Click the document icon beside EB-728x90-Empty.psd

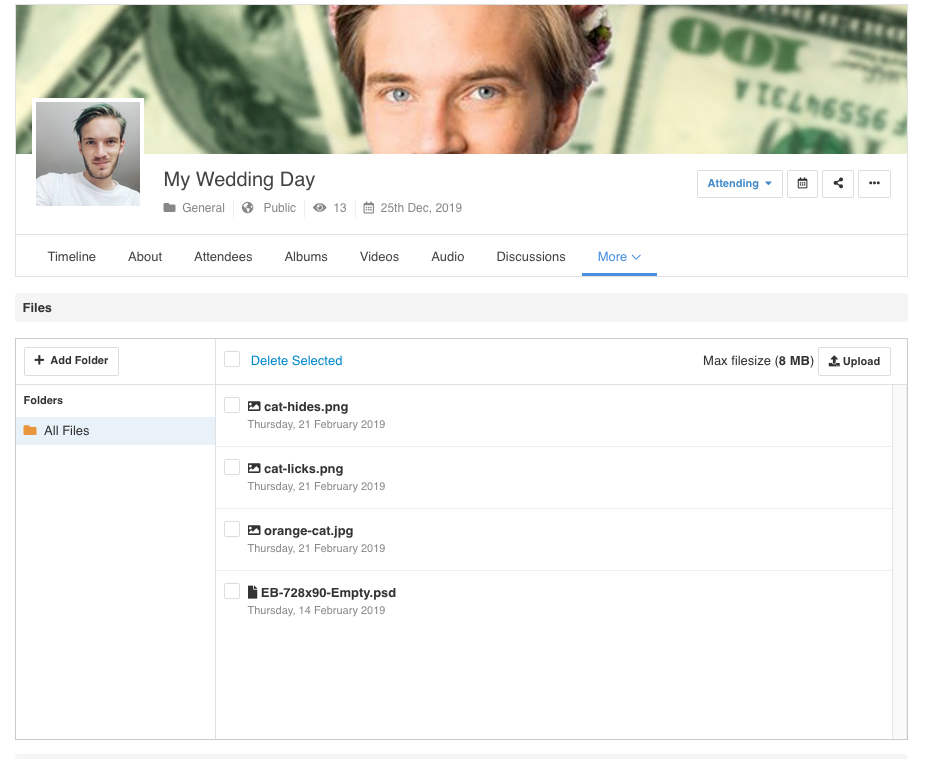[x=252, y=592]
